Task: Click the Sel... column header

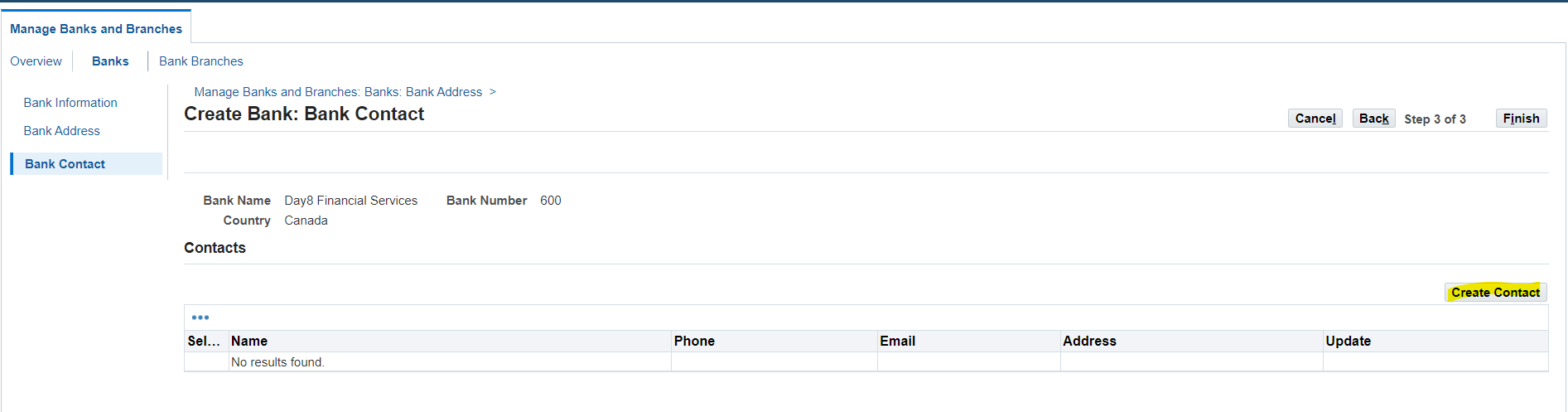Action: (206, 341)
